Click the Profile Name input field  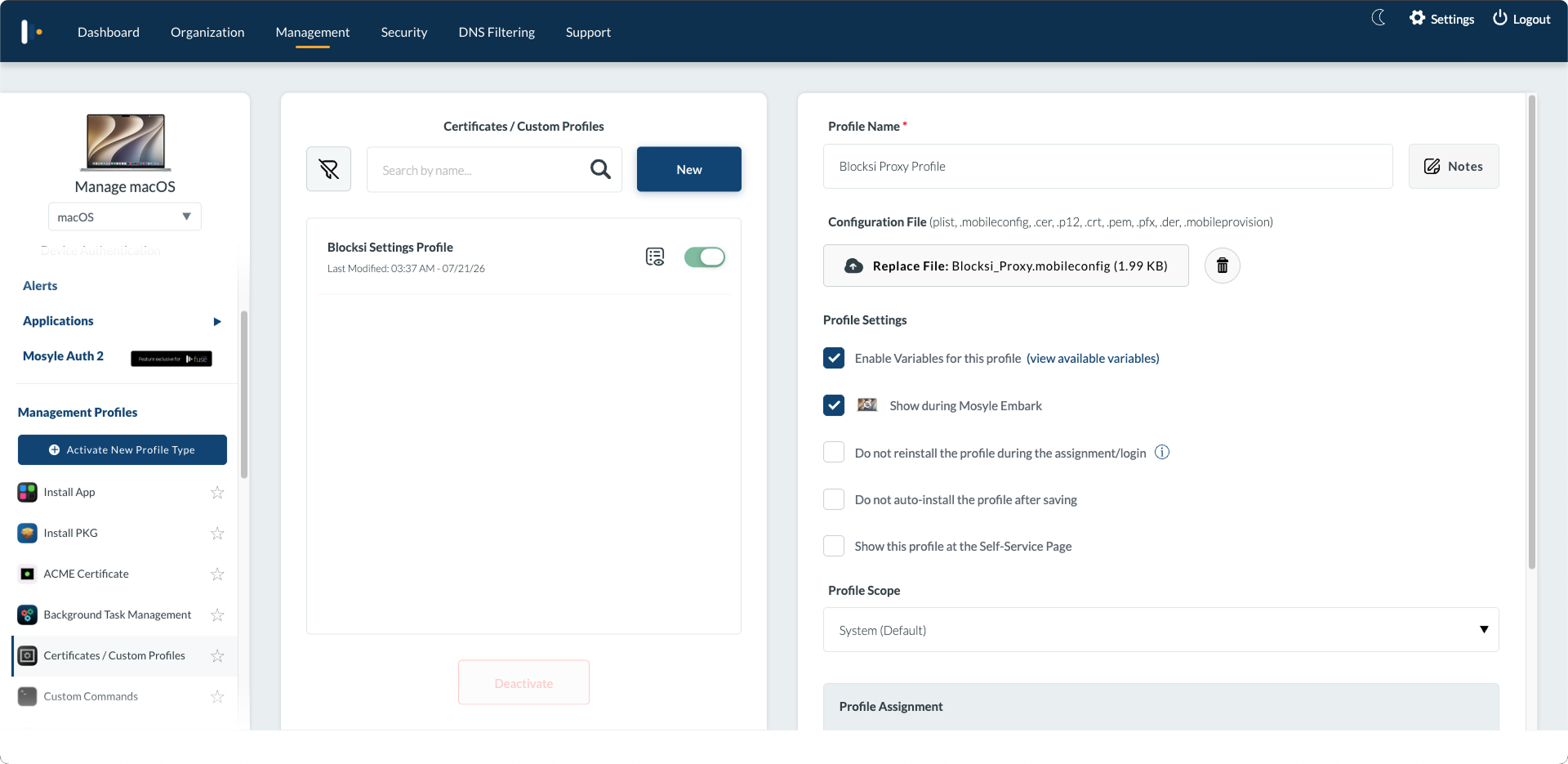coord(1108,166)
